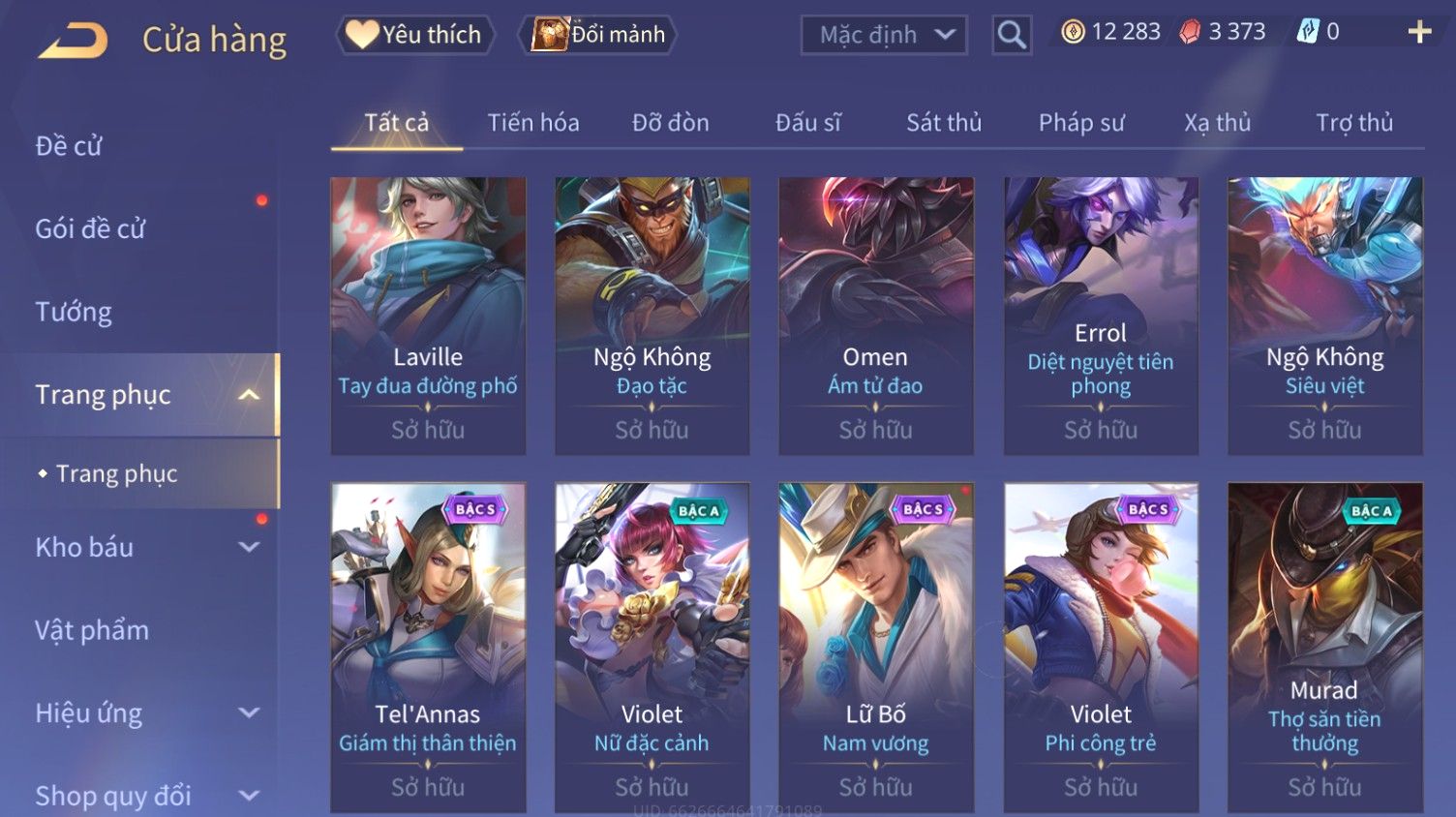This screenshot has height=817, width=1456.
Task: Tap the red ruby currency icon
Action: click(1190, 32)
